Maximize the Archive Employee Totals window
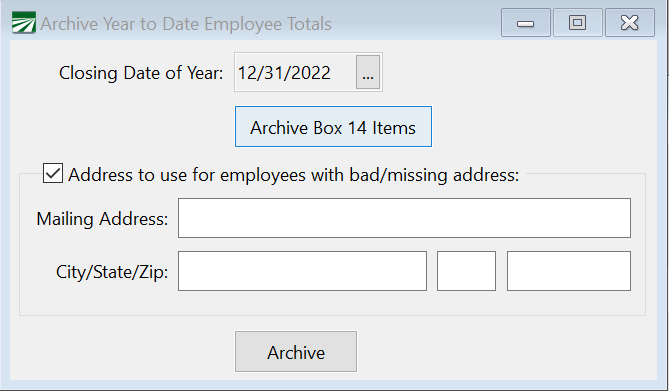This screenshot has width=669, height=391. point(578,23)
